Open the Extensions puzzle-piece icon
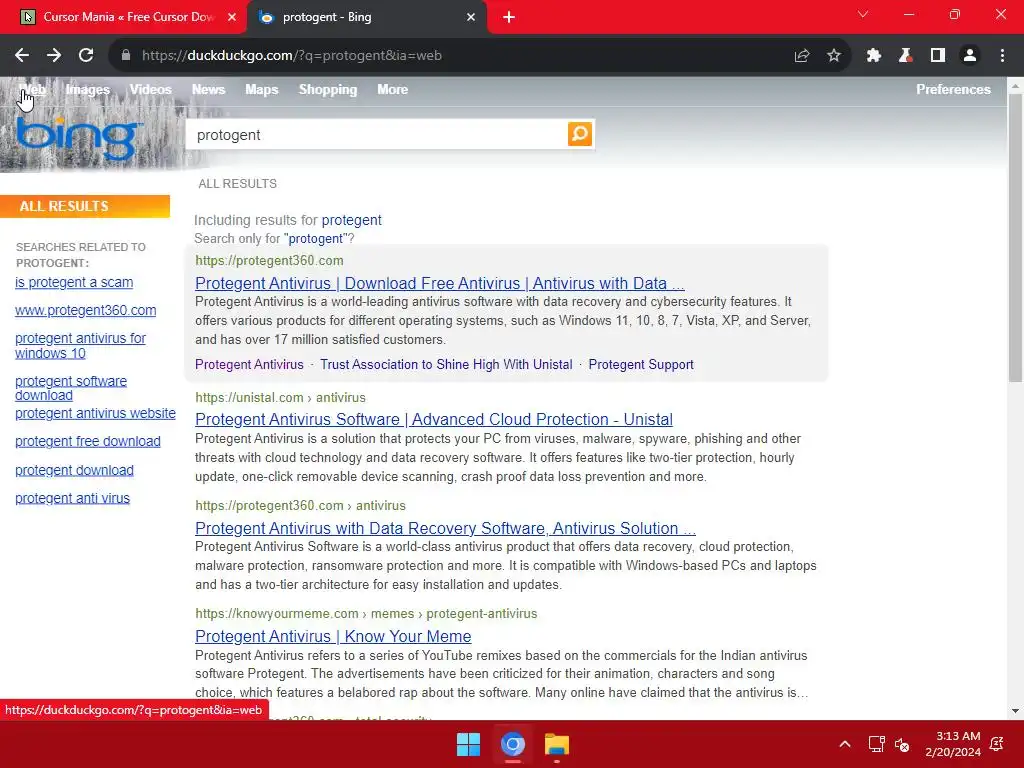The height and width of the screenshot is (768, 1024). coord(874,56)
